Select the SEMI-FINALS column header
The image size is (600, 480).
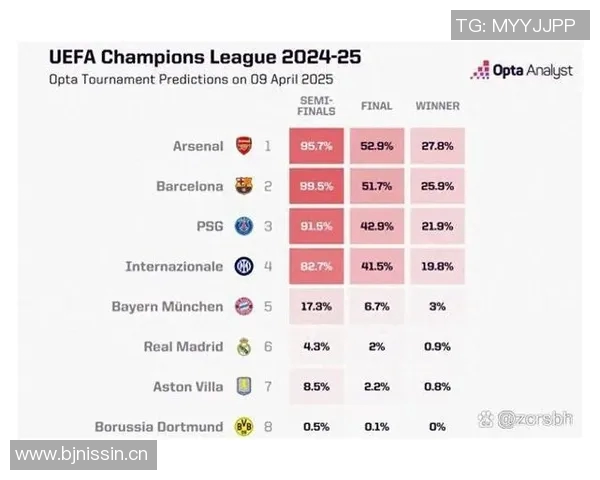click(317, 105)
